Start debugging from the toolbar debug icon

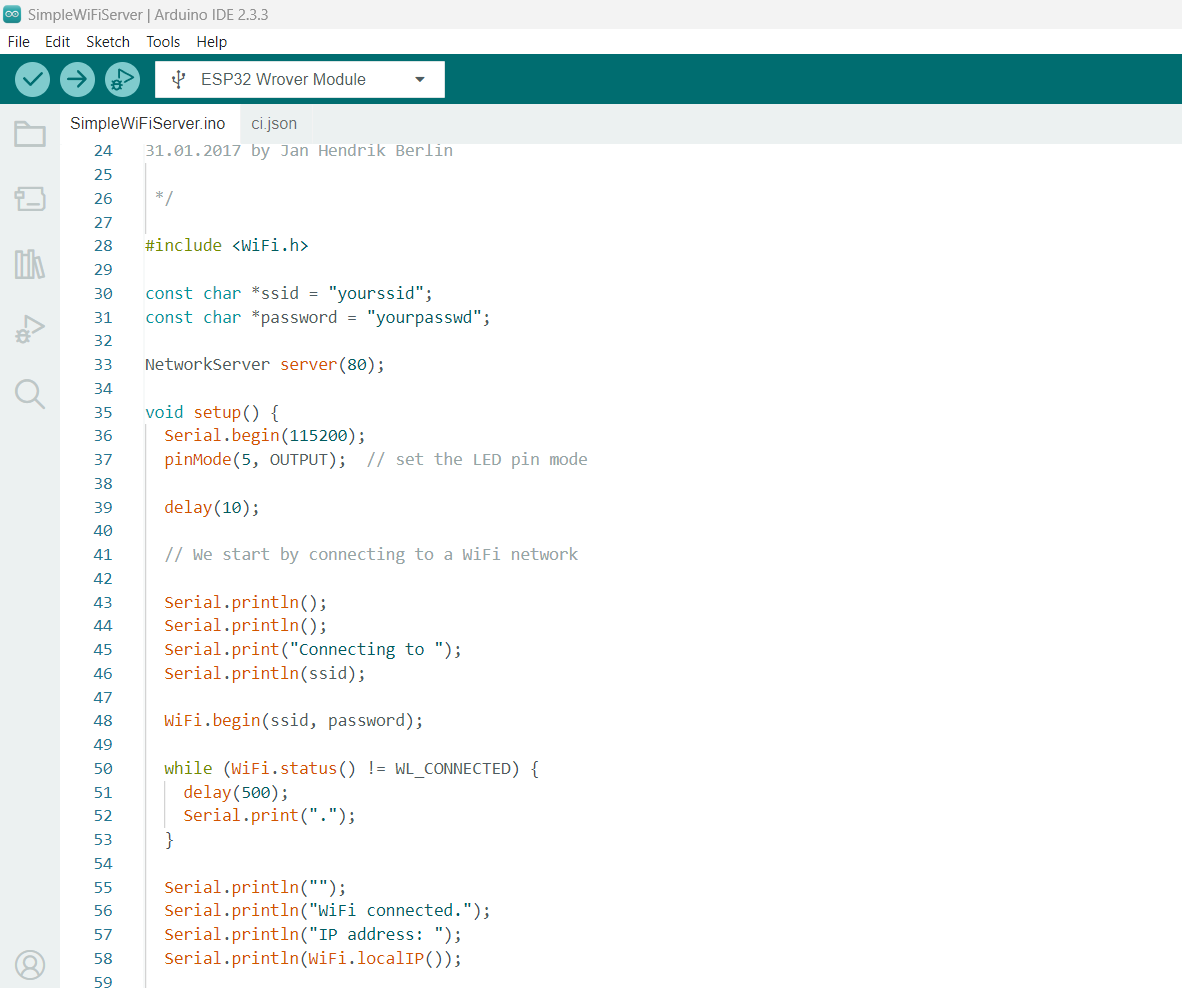[122, 79]
